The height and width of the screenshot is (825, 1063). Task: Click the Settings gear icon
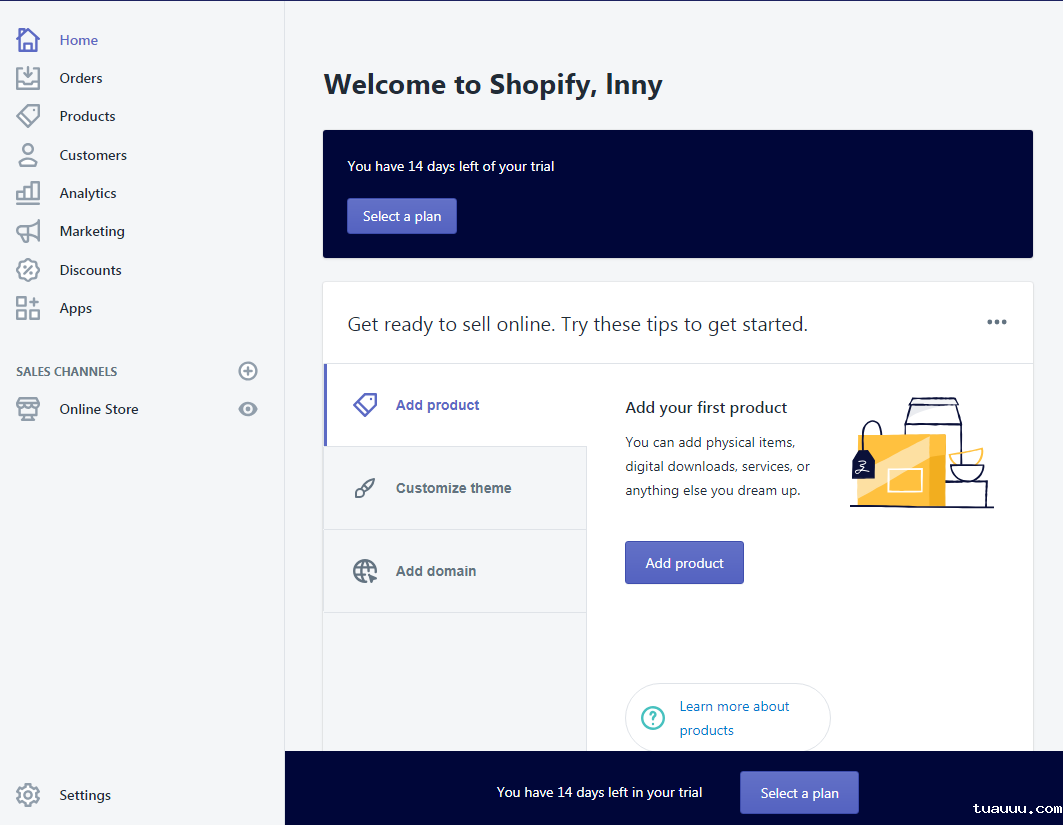tap(28, 795)
